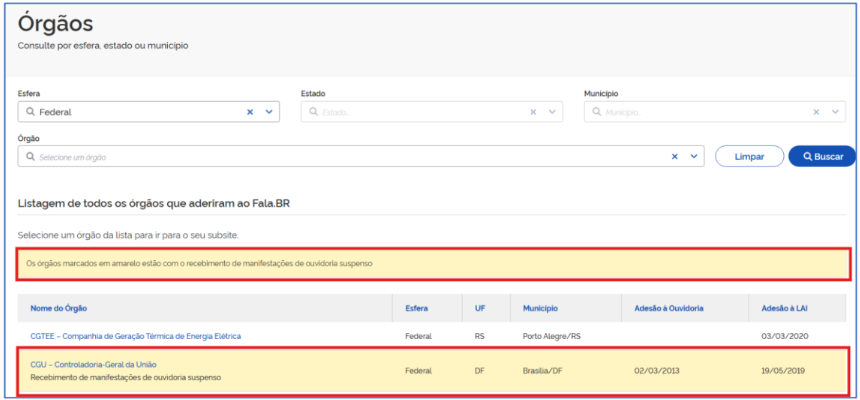Clear the Federal selection in Esfera
860x400 pixels.
(250, 112)
